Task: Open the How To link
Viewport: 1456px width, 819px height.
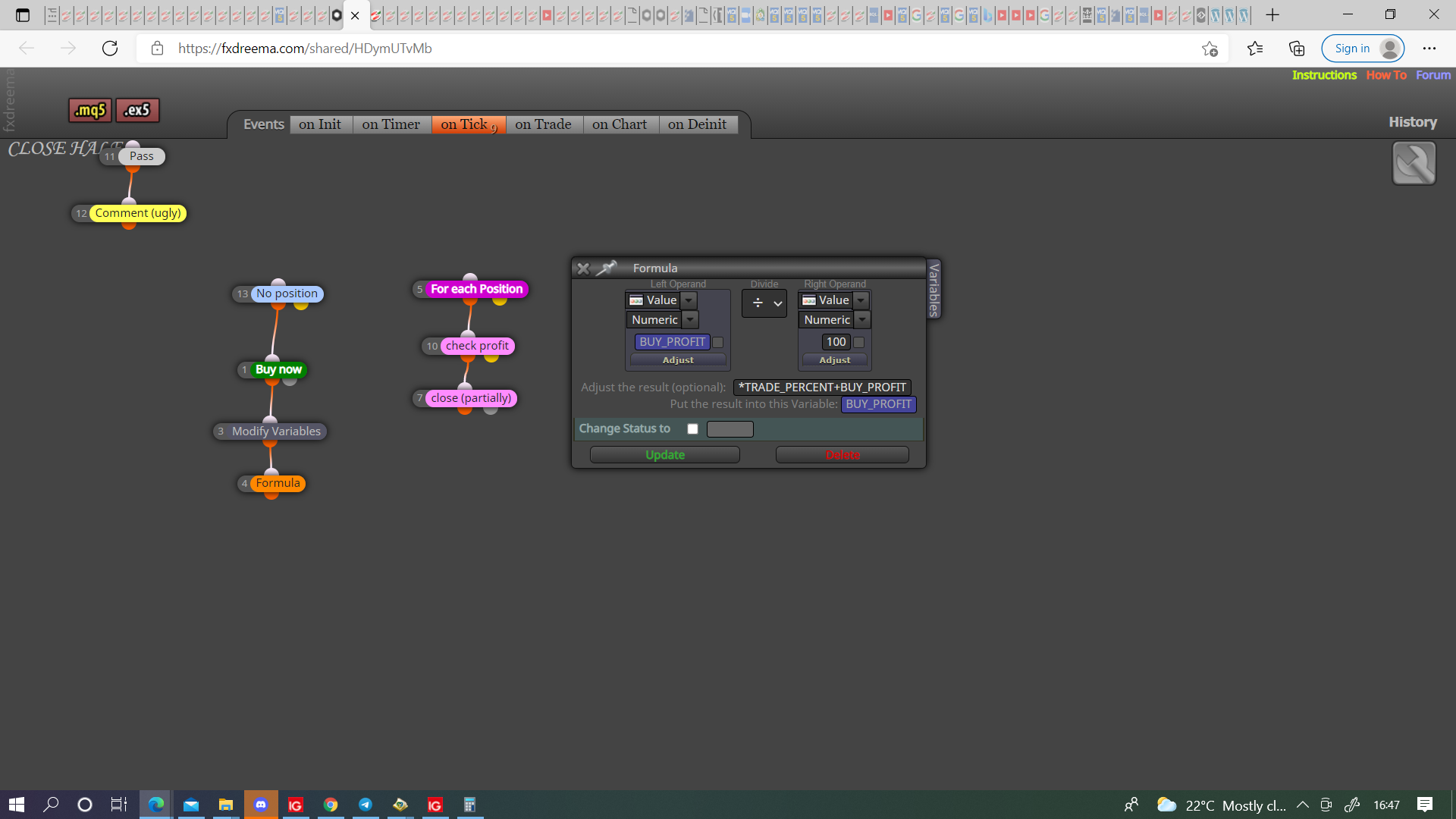Action: click(1386, 75)
